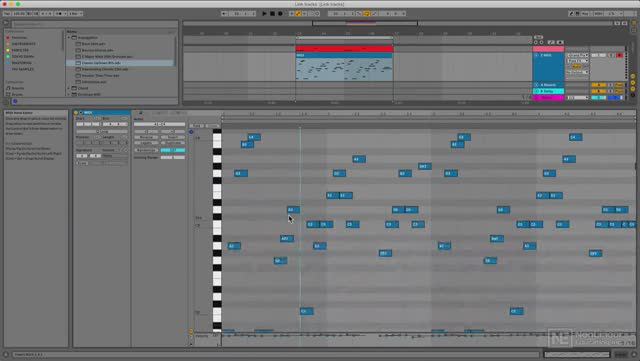Open the global quantization menu
Image resolution: width=640 pixels, height=361 pixels.
pyautogui.click(x=76, y=13)
